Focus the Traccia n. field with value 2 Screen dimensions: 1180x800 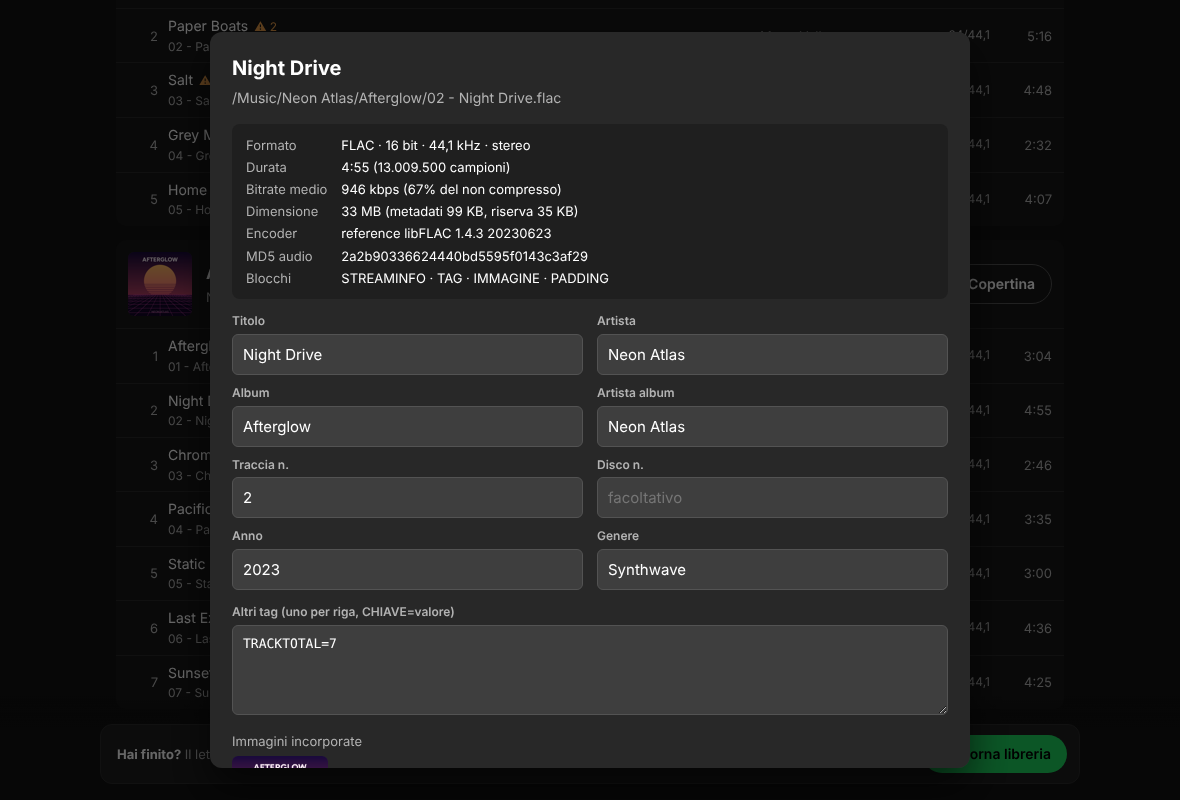(x=407, y=497)
